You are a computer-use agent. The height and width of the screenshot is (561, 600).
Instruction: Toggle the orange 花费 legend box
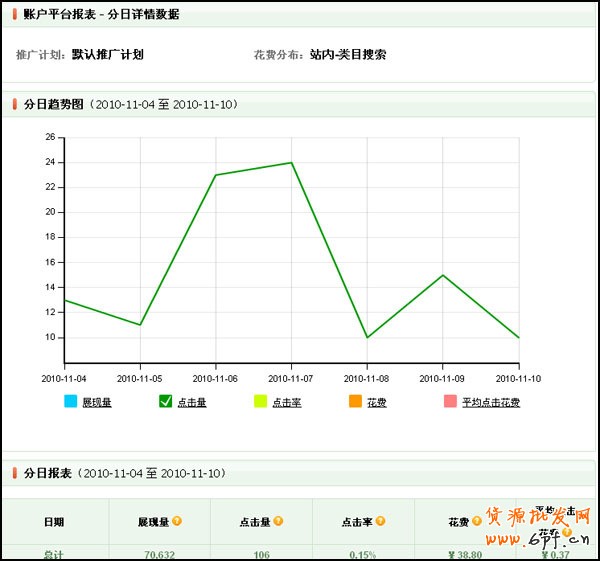[355, 402]
